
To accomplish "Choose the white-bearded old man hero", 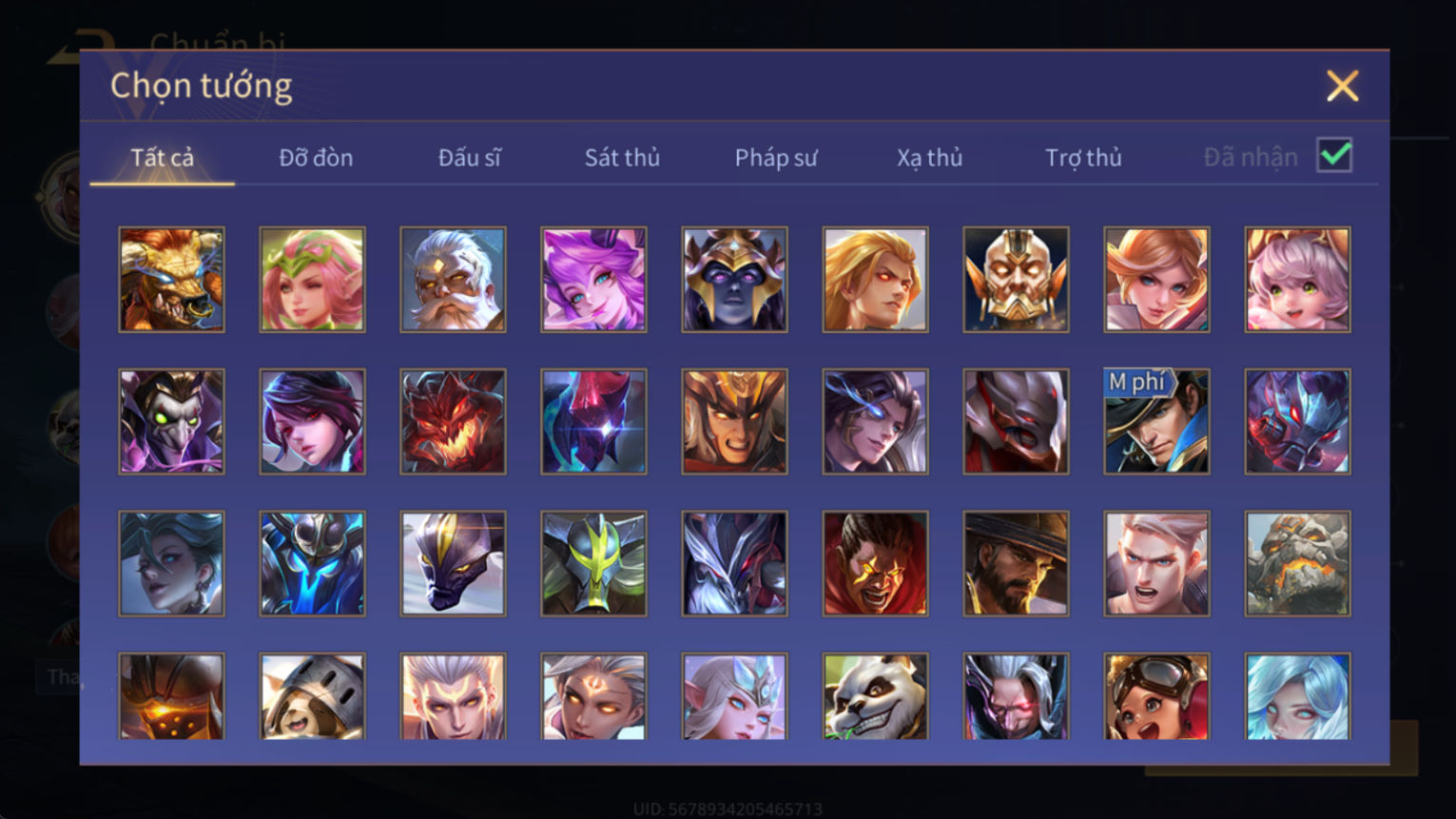I will [453, 280].
